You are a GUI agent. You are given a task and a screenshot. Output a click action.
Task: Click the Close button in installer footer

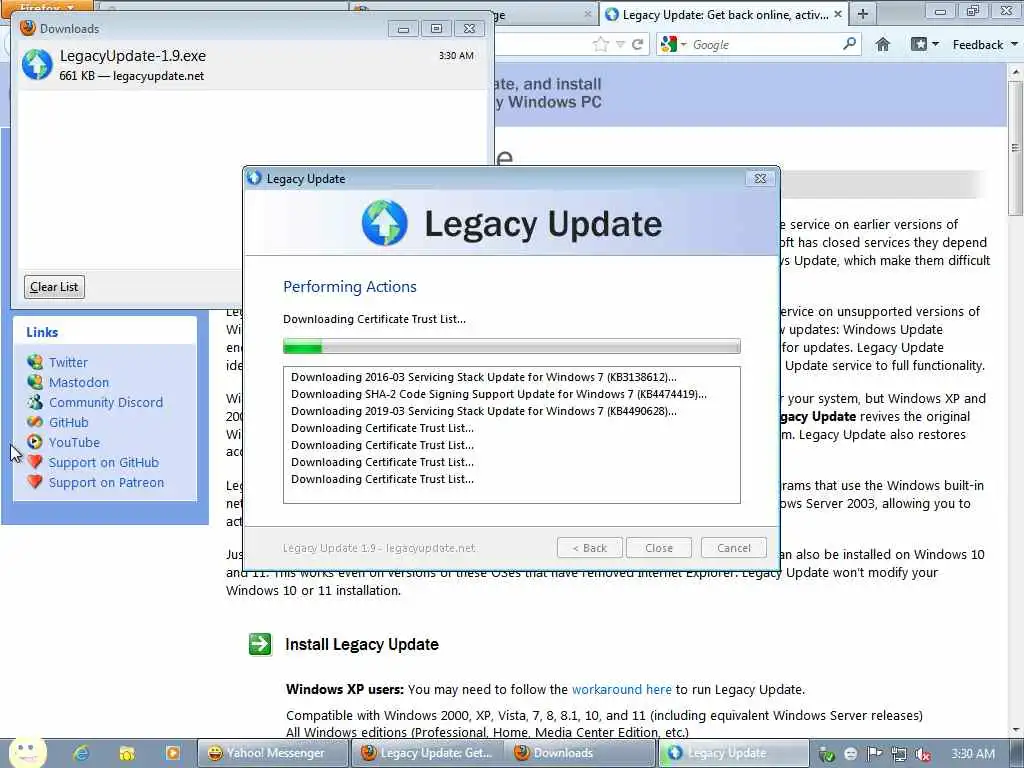[658, 548]
